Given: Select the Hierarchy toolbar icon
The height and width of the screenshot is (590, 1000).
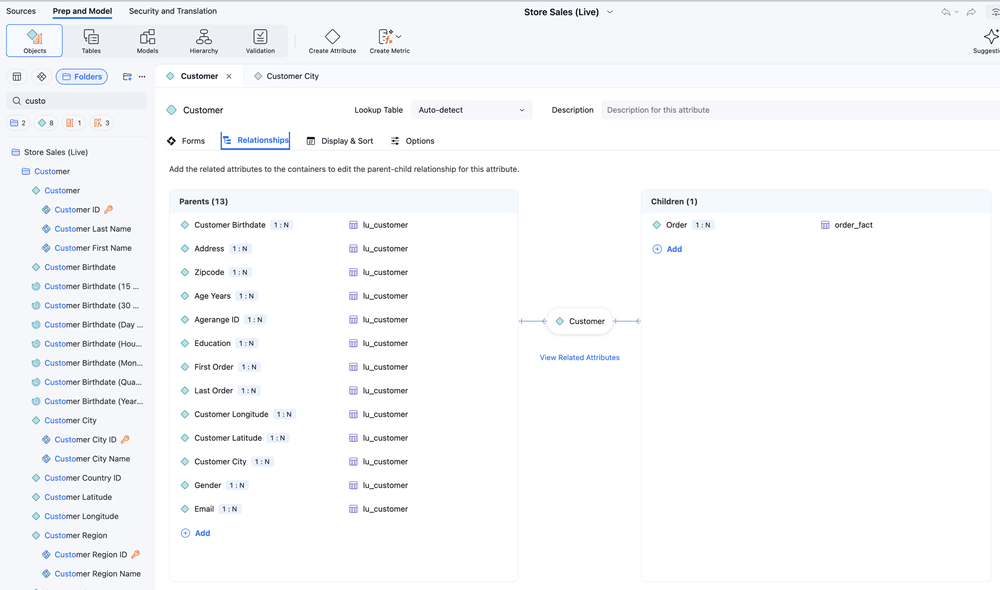Looking at the screenshot, I should point(204,40).
